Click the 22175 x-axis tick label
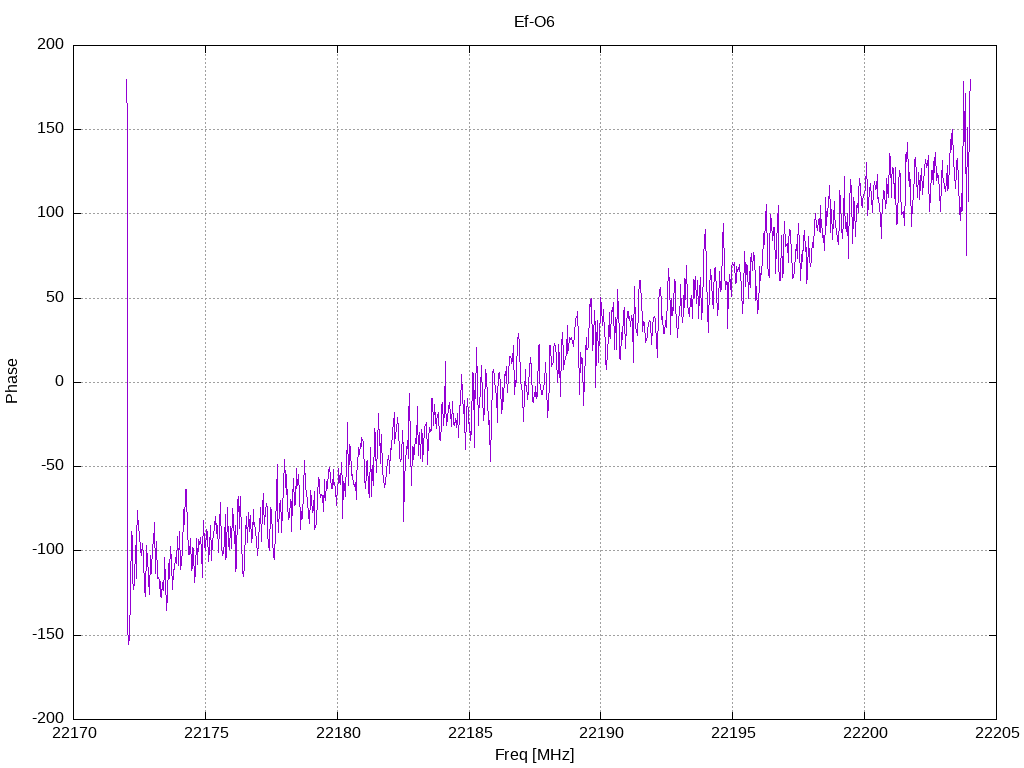 (x=206, y=733)
